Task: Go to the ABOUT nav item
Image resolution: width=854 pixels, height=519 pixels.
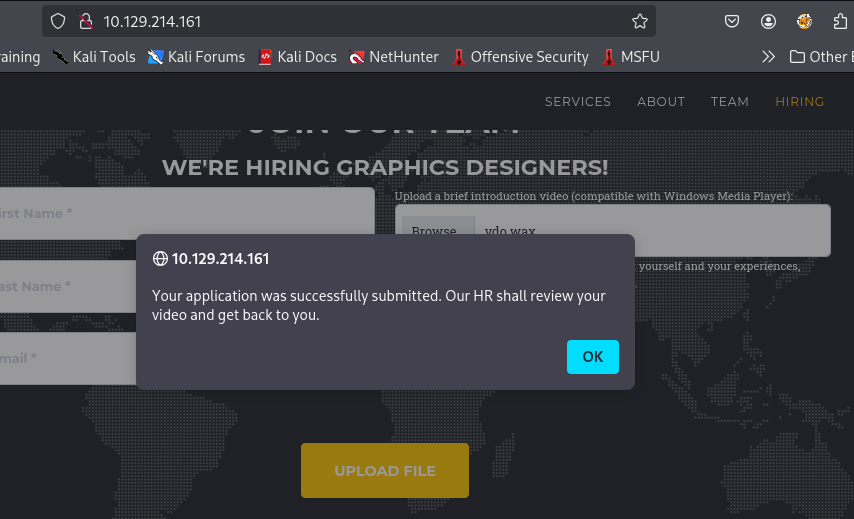Action: (x=661, y=102)
